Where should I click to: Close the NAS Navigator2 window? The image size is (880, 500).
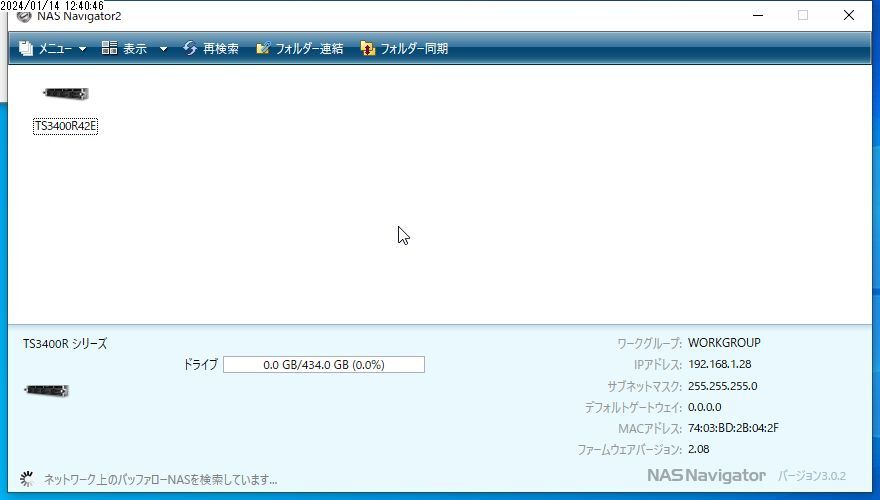click(x=849, y=15)
